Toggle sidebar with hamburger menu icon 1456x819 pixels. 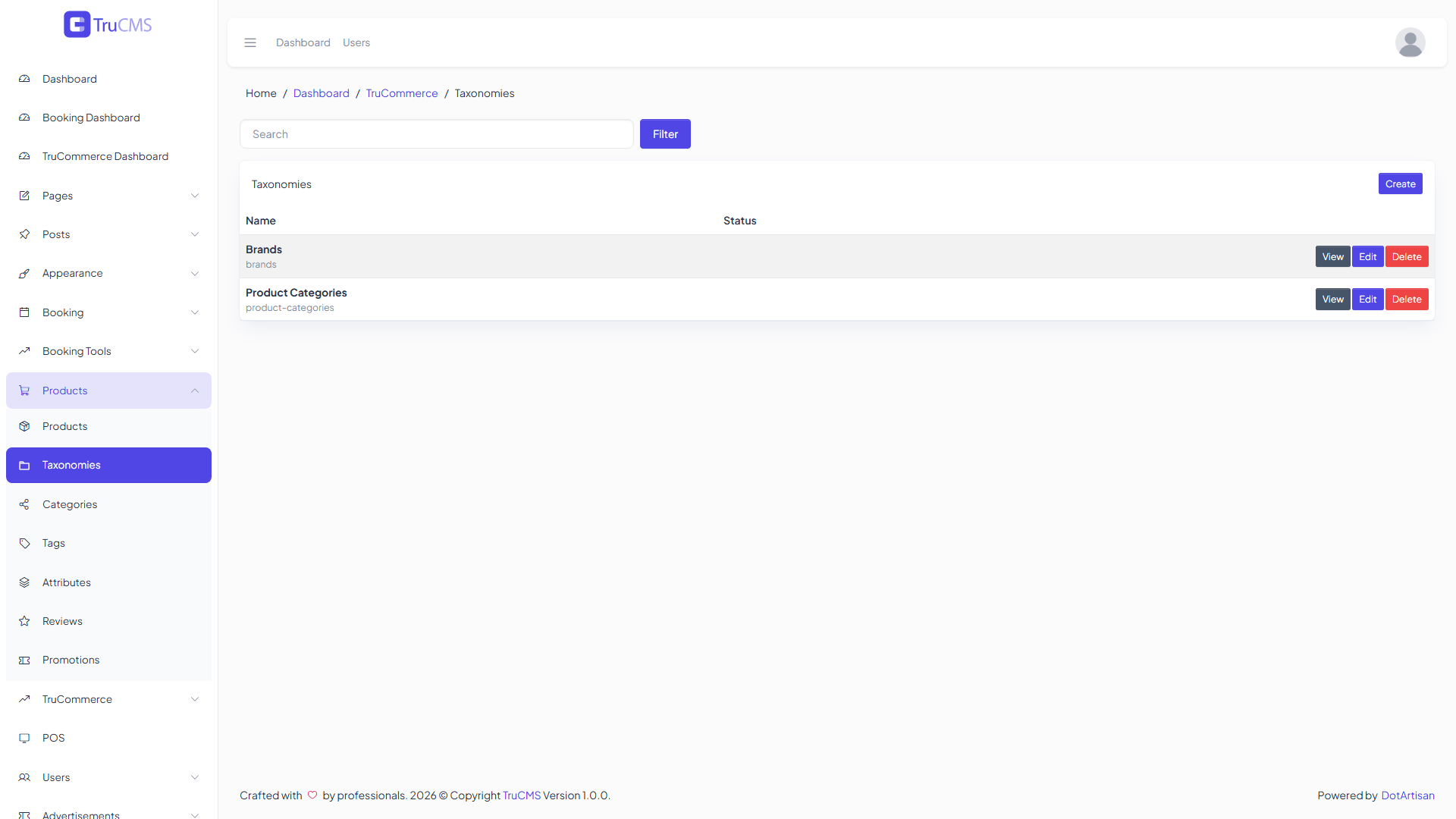coord(250,42)
